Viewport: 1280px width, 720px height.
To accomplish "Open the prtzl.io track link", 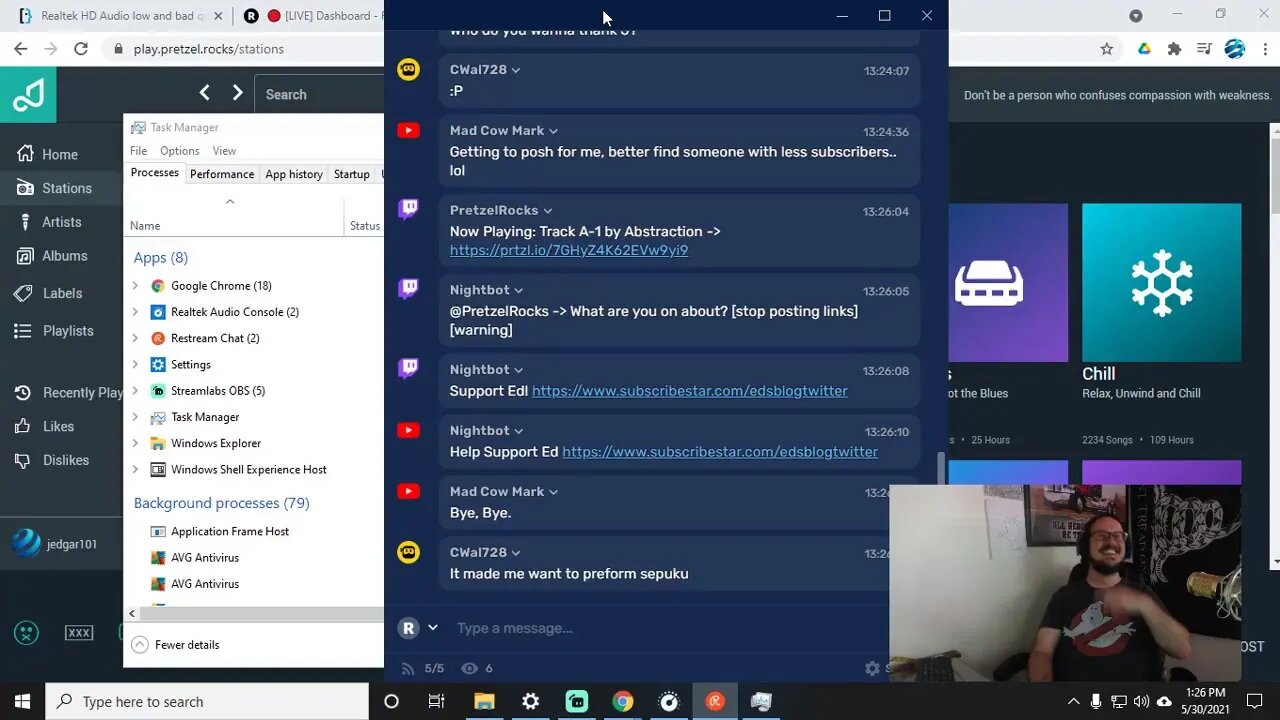I will click(569, 251).
